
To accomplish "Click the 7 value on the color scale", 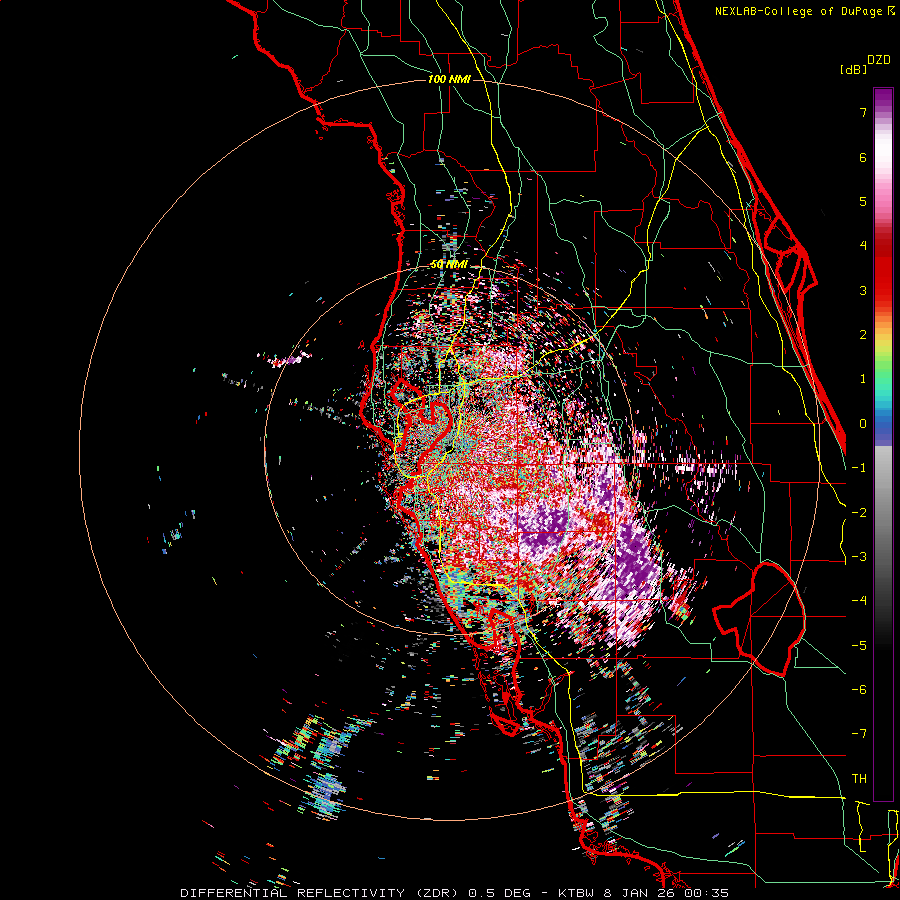I will pos(863,112).
